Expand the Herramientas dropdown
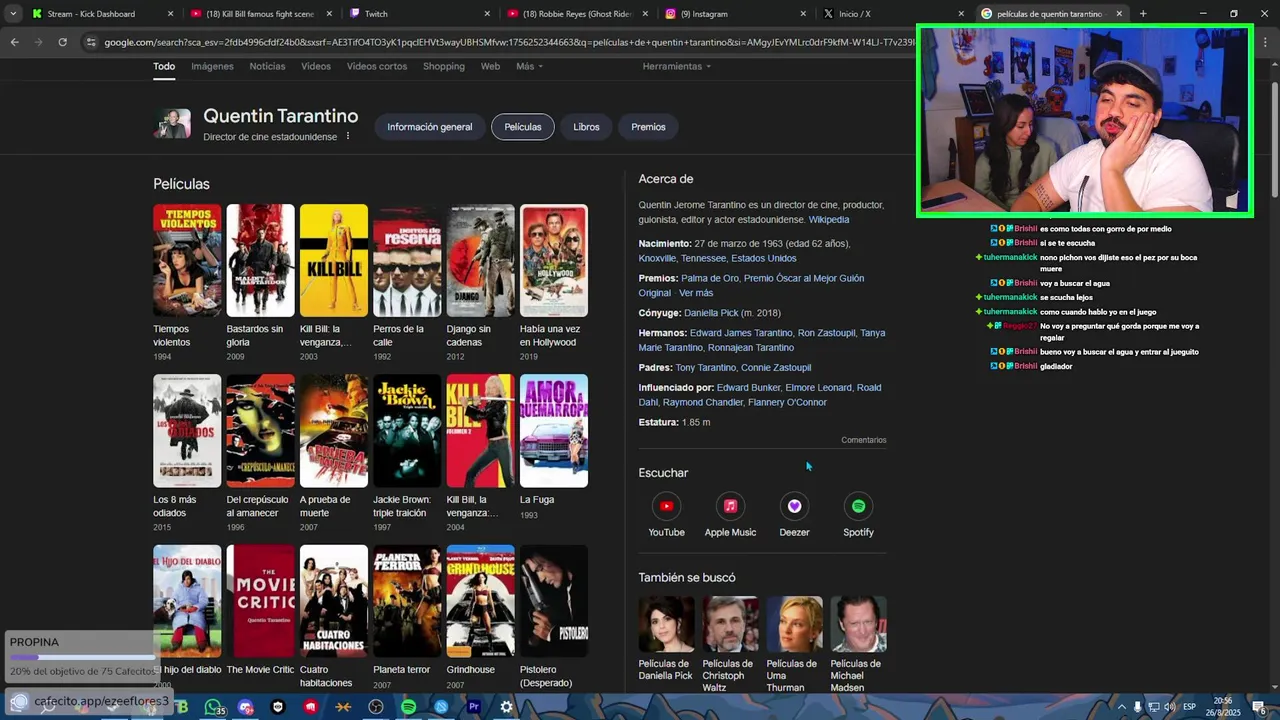1280x720 pixels. click(676, 66)
